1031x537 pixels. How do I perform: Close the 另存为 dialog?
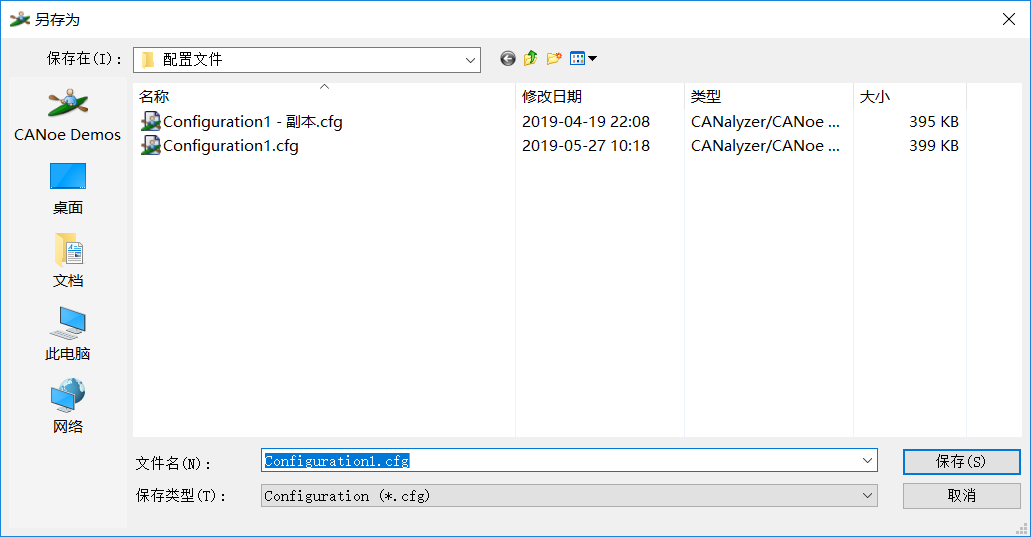pos(1009,19)
